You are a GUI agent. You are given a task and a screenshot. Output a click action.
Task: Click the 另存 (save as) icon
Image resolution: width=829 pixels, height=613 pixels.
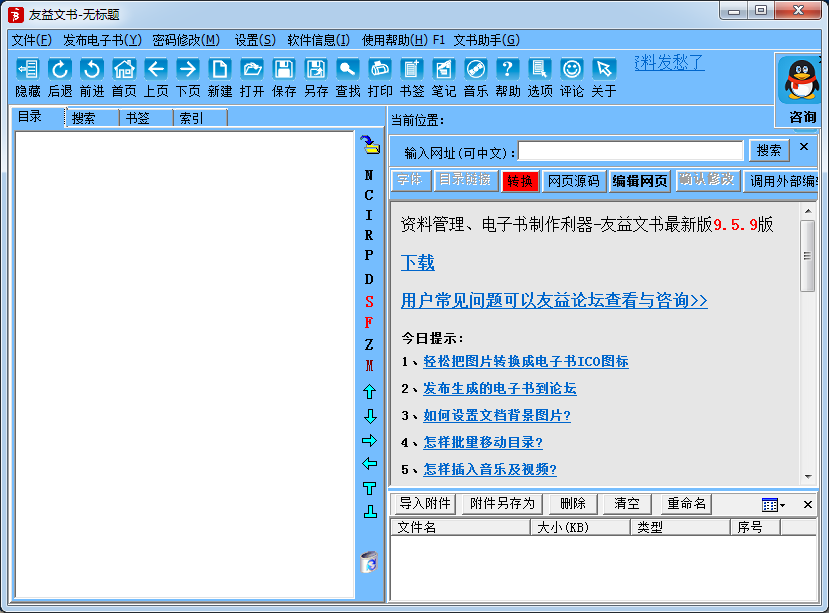click(x=316, y=69)
